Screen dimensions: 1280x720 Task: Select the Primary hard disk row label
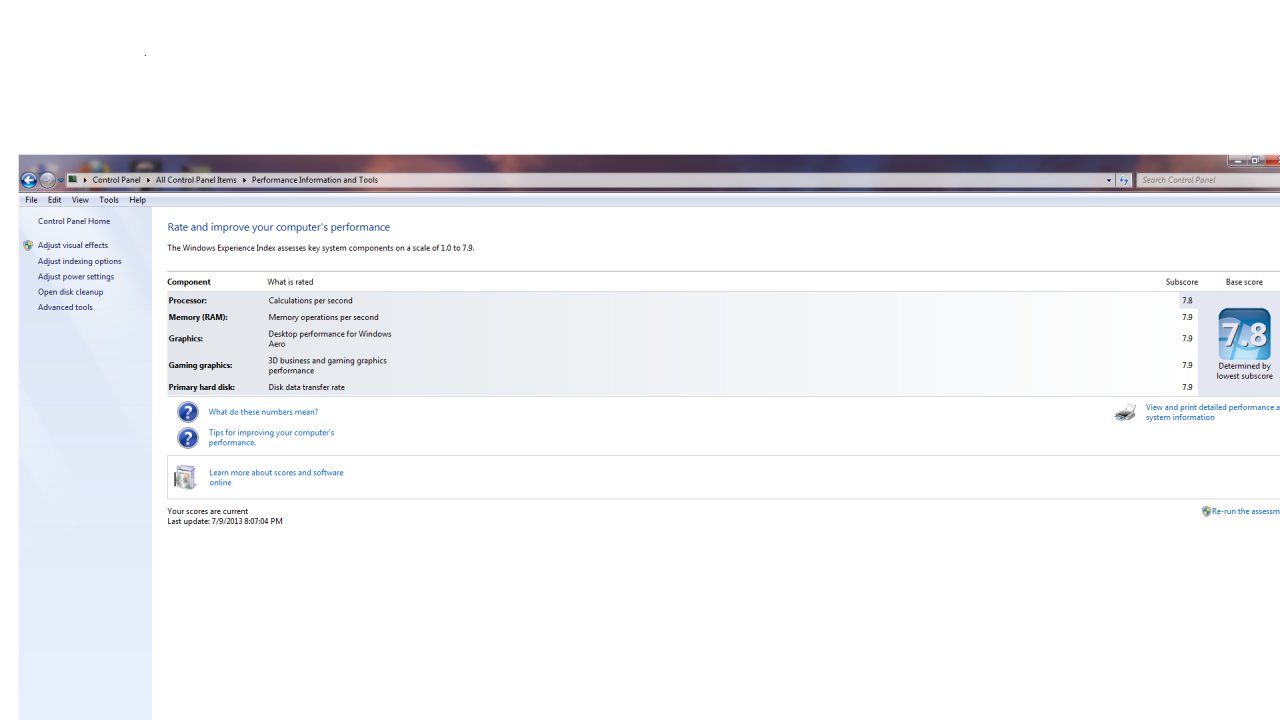coord(202,387)
